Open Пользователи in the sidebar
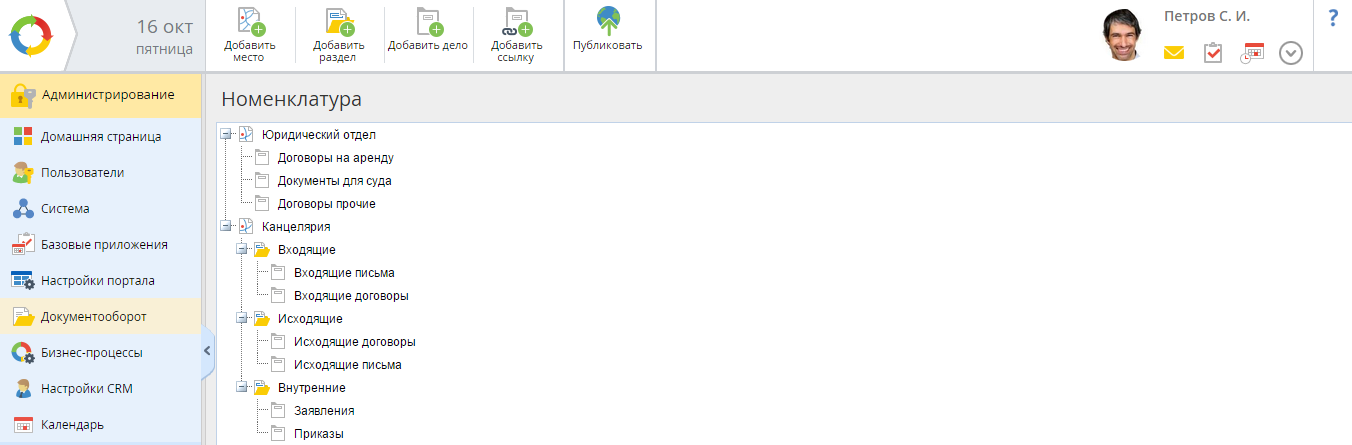 pyautogui.click(x=100, y=172)
